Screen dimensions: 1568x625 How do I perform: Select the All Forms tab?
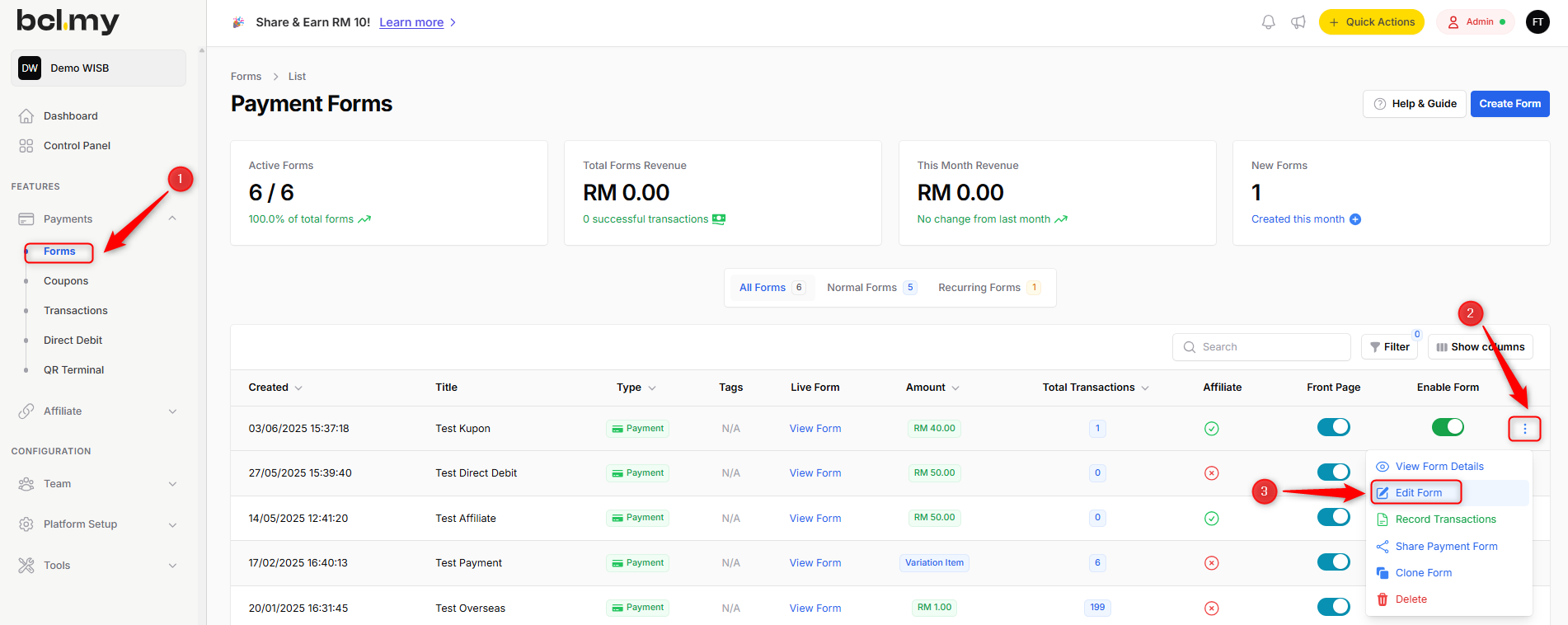(772, 288)
